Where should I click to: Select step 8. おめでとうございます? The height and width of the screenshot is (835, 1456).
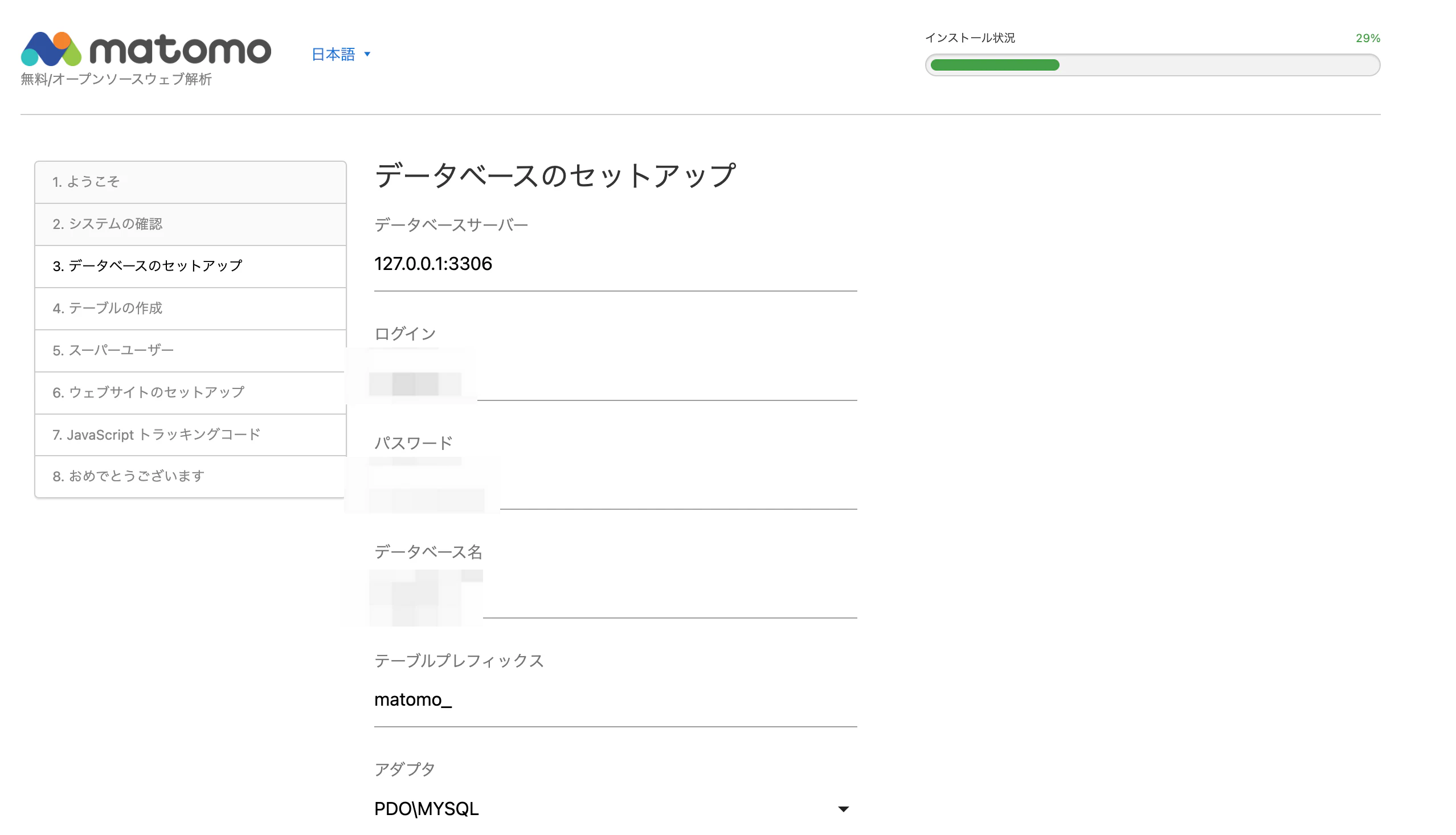[x=190, y=477]
